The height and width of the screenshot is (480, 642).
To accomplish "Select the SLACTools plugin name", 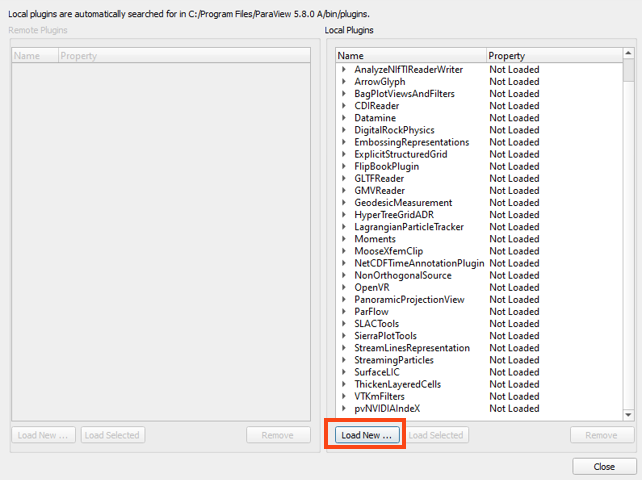I will point(376,324).
